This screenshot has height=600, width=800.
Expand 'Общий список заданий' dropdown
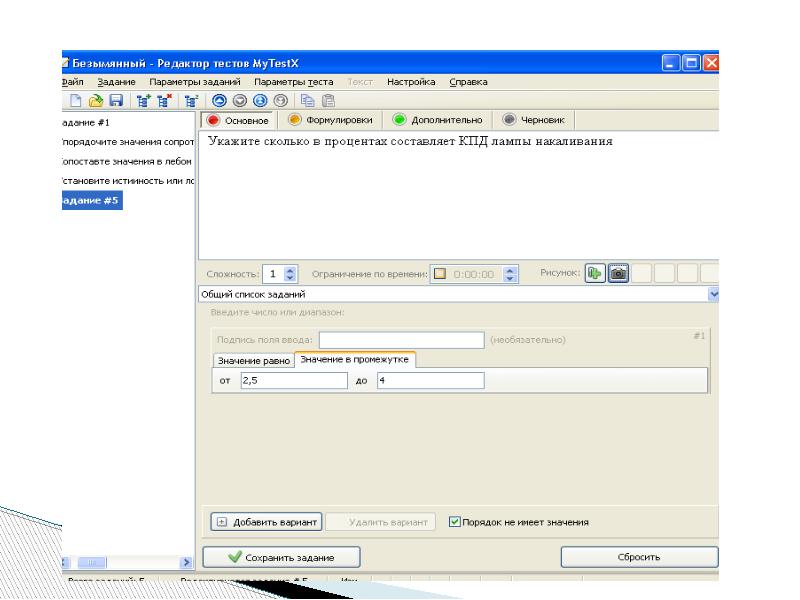[x=713, y=294]
